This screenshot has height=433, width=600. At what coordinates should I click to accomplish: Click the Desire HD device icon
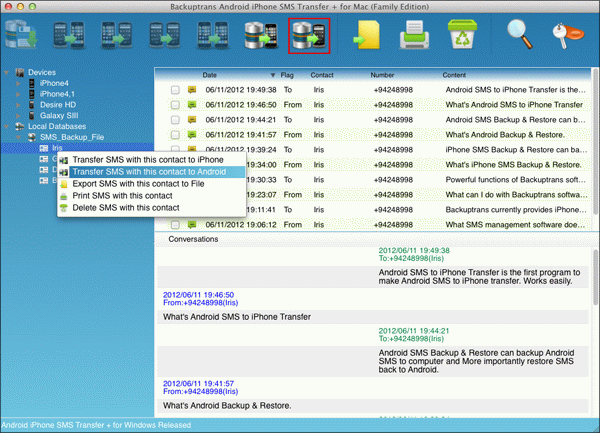pyautogui.click(x=32, y=104)
